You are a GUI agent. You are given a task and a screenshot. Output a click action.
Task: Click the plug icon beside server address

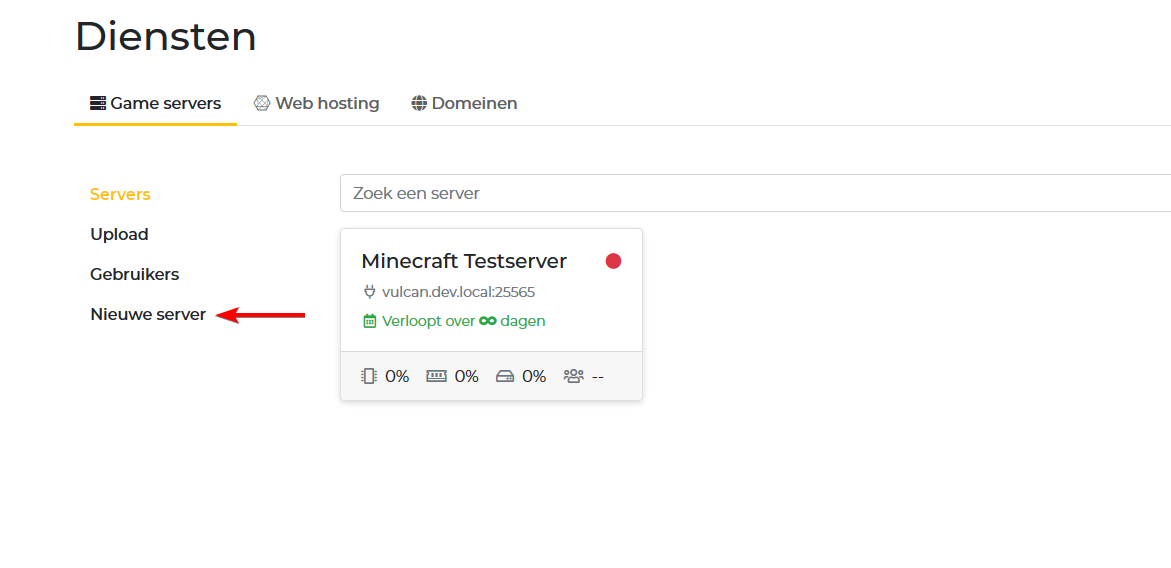pos(369,292)
